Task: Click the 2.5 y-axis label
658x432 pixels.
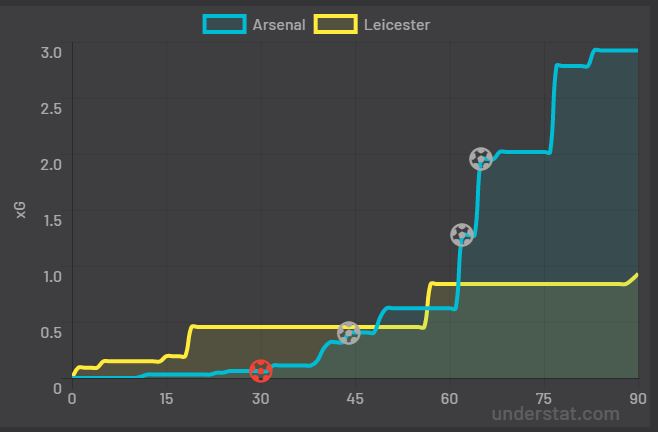Action: (51, 108)
